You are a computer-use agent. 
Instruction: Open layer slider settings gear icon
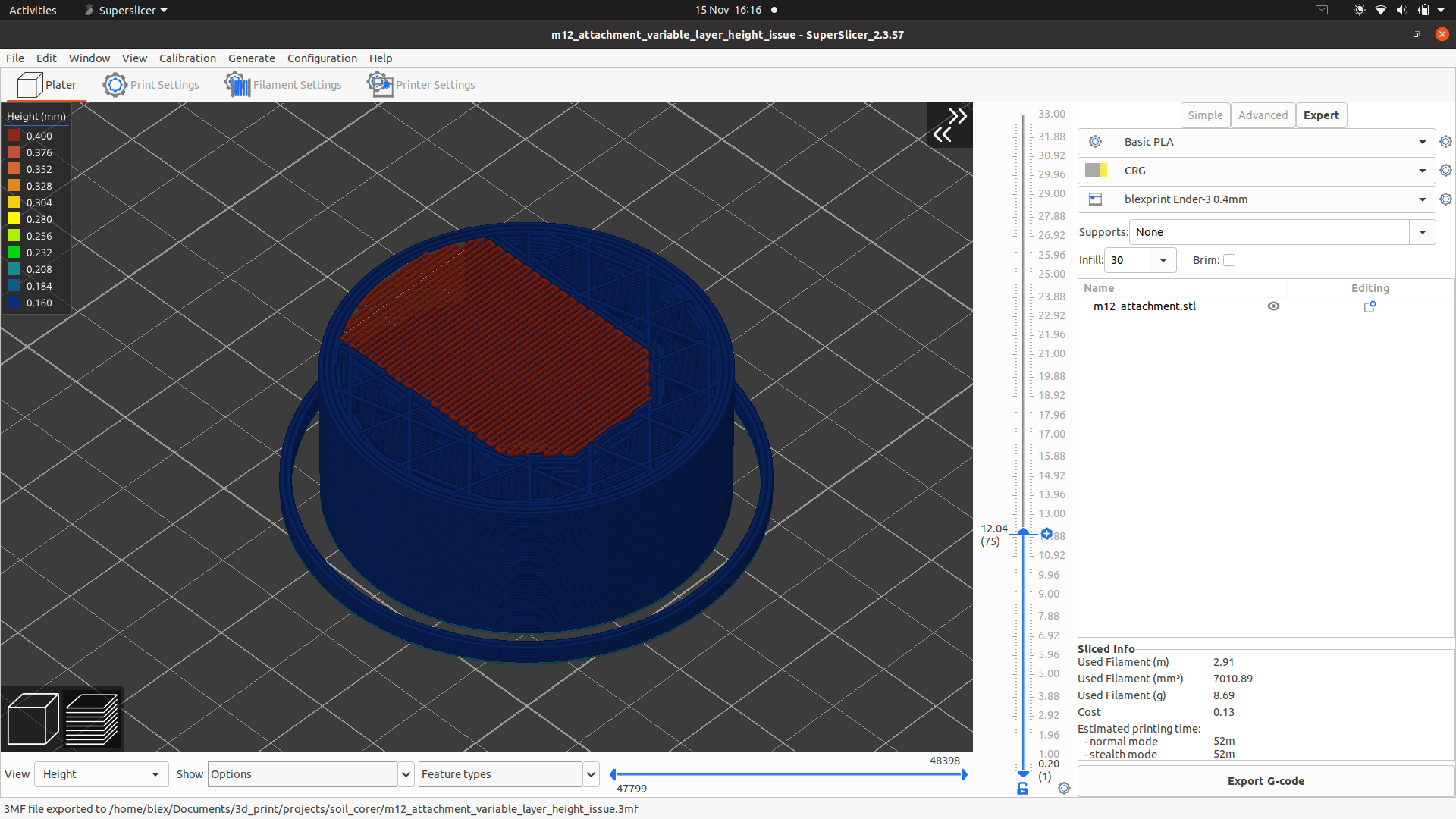click(x=1064, y=789)
